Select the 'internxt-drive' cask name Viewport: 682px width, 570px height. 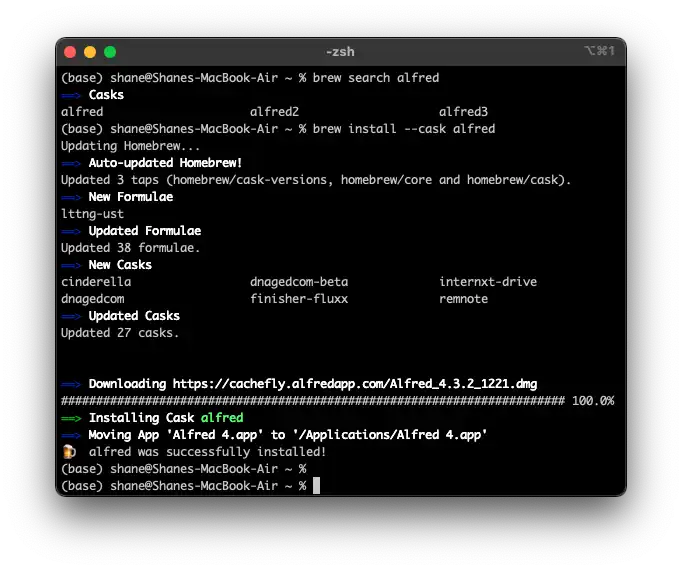coord(488,282)
